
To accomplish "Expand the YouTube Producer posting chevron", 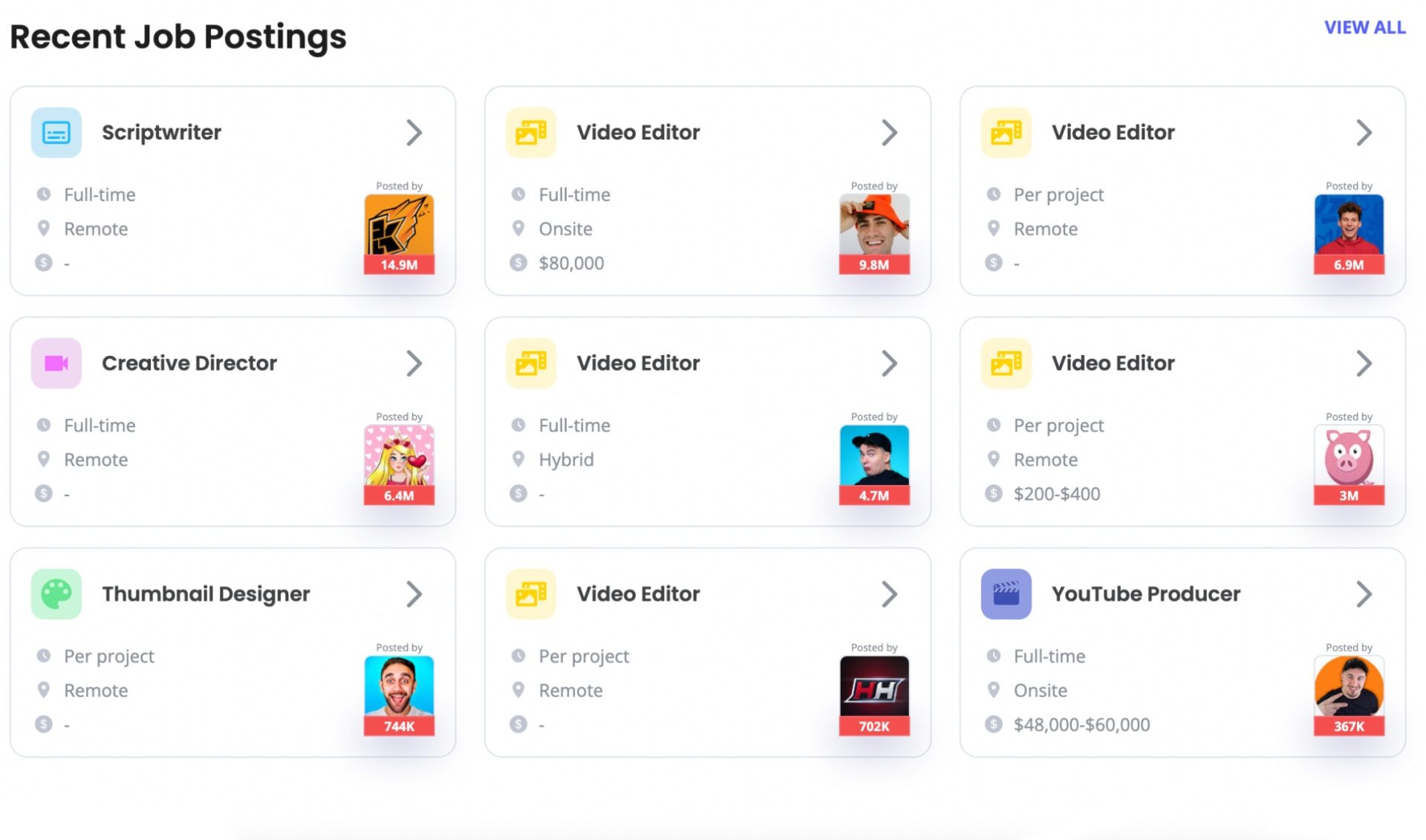I will [x=1365, y=594].
